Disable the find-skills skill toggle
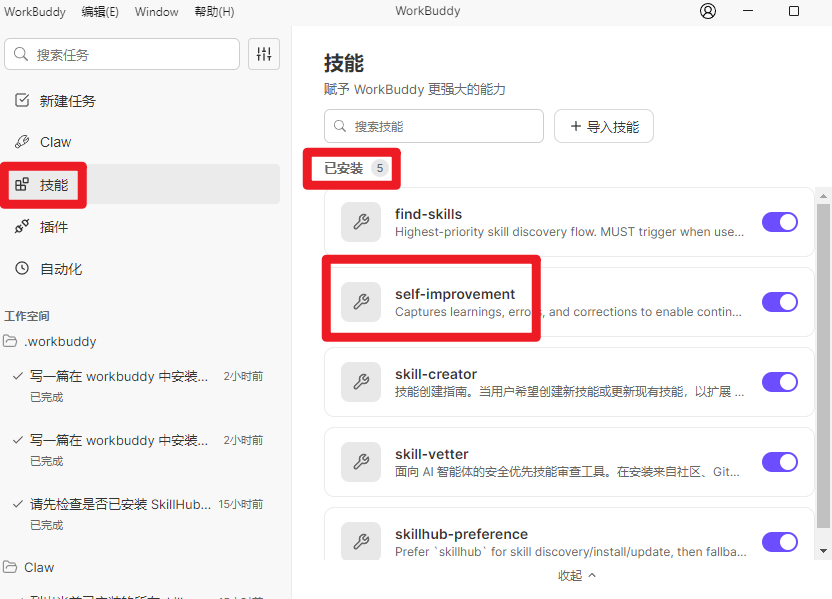 tap(779, 222)
